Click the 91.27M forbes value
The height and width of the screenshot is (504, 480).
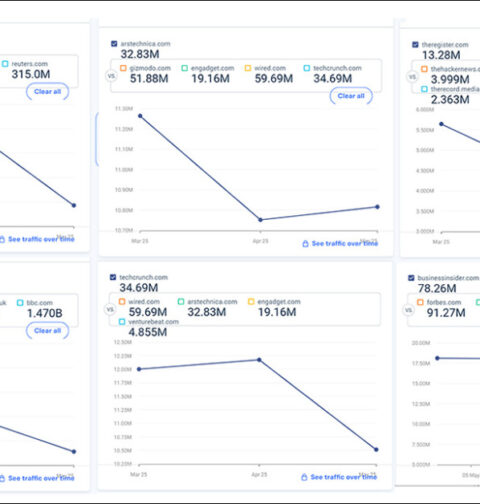(x=446, y=313)
